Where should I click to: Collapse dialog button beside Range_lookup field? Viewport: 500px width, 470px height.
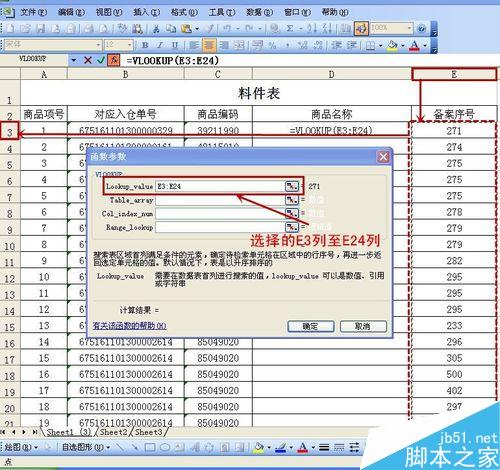(292, 227)
